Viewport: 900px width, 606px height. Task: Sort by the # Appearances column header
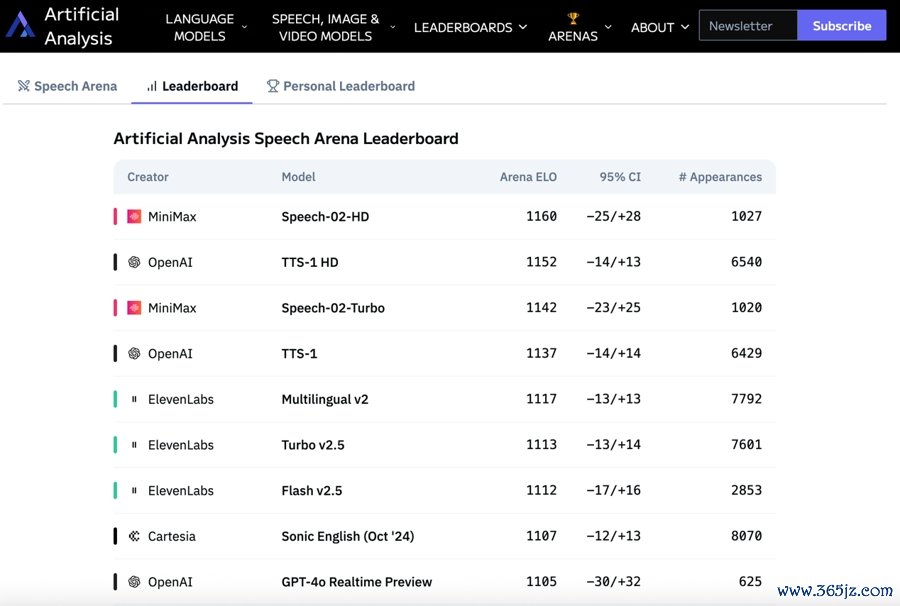point(719,177)
